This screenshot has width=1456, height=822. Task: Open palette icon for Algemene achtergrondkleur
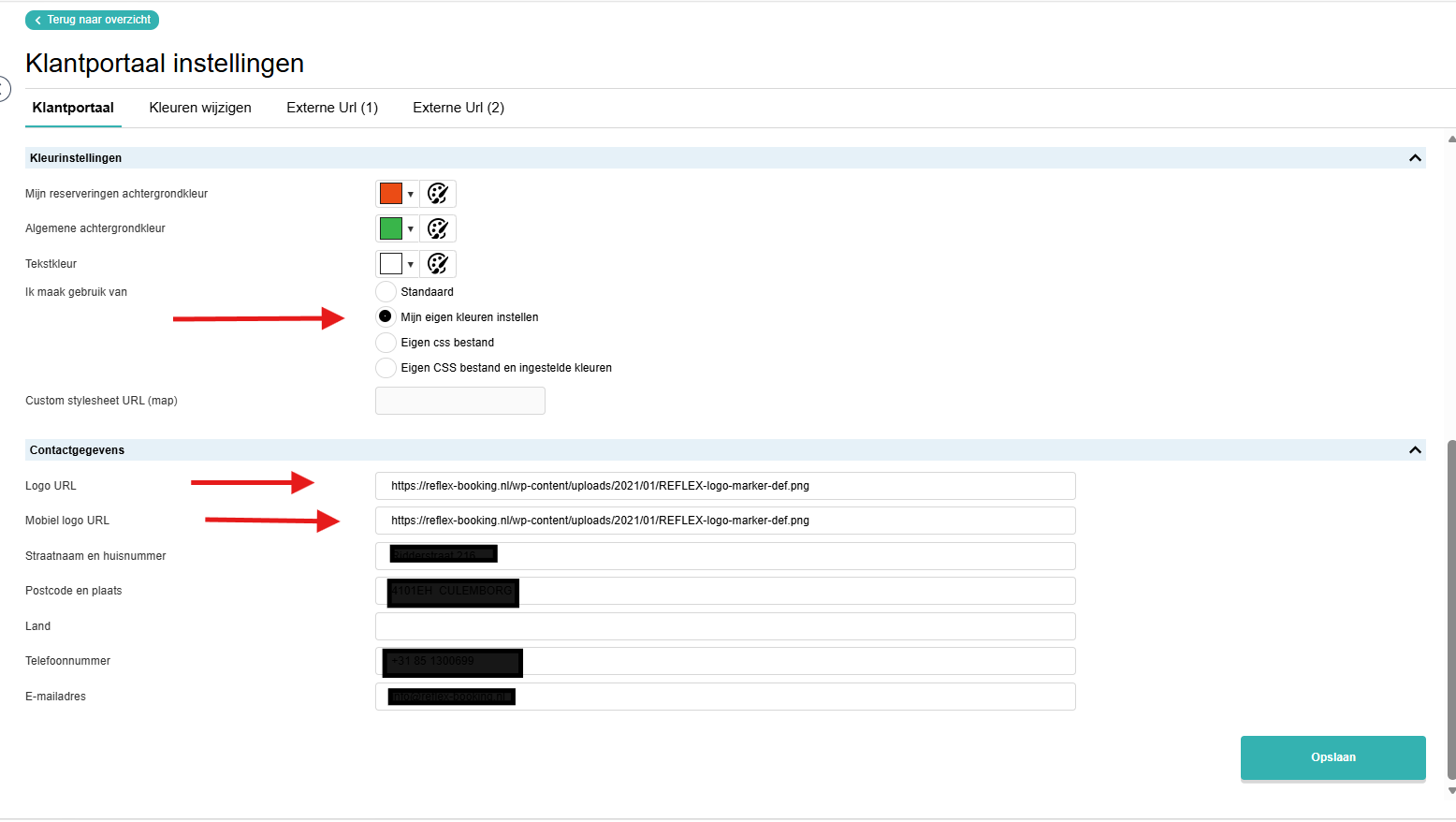[438, 228]
